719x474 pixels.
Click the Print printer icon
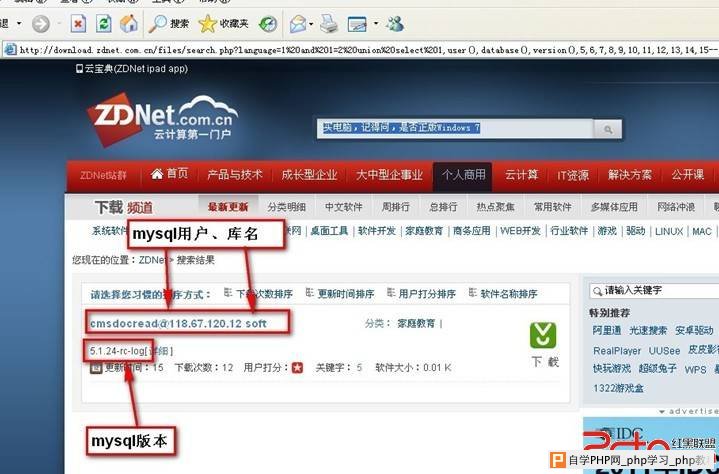click(x=328, y=24)
